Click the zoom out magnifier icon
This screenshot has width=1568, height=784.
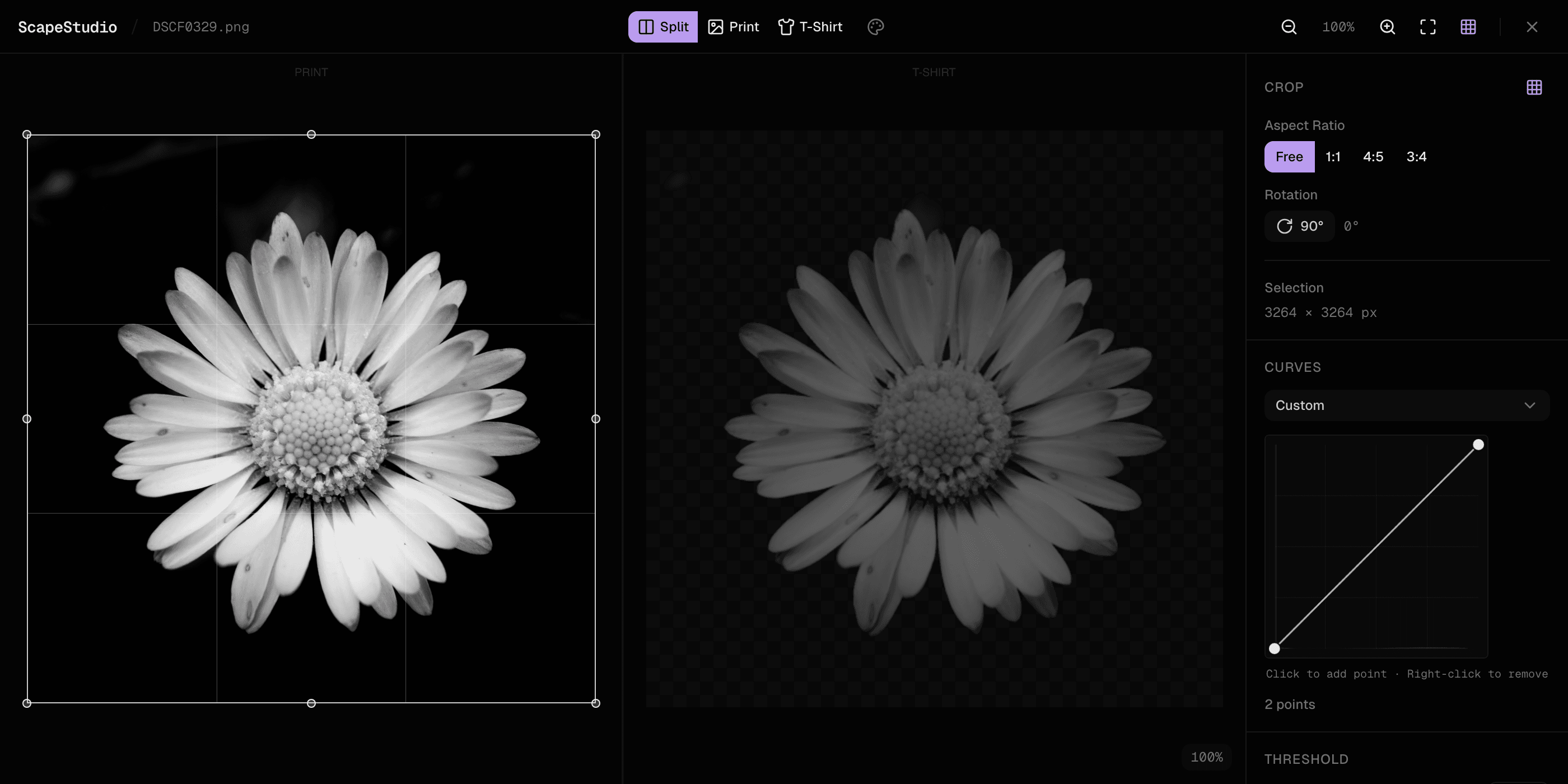pos(1289,27)
